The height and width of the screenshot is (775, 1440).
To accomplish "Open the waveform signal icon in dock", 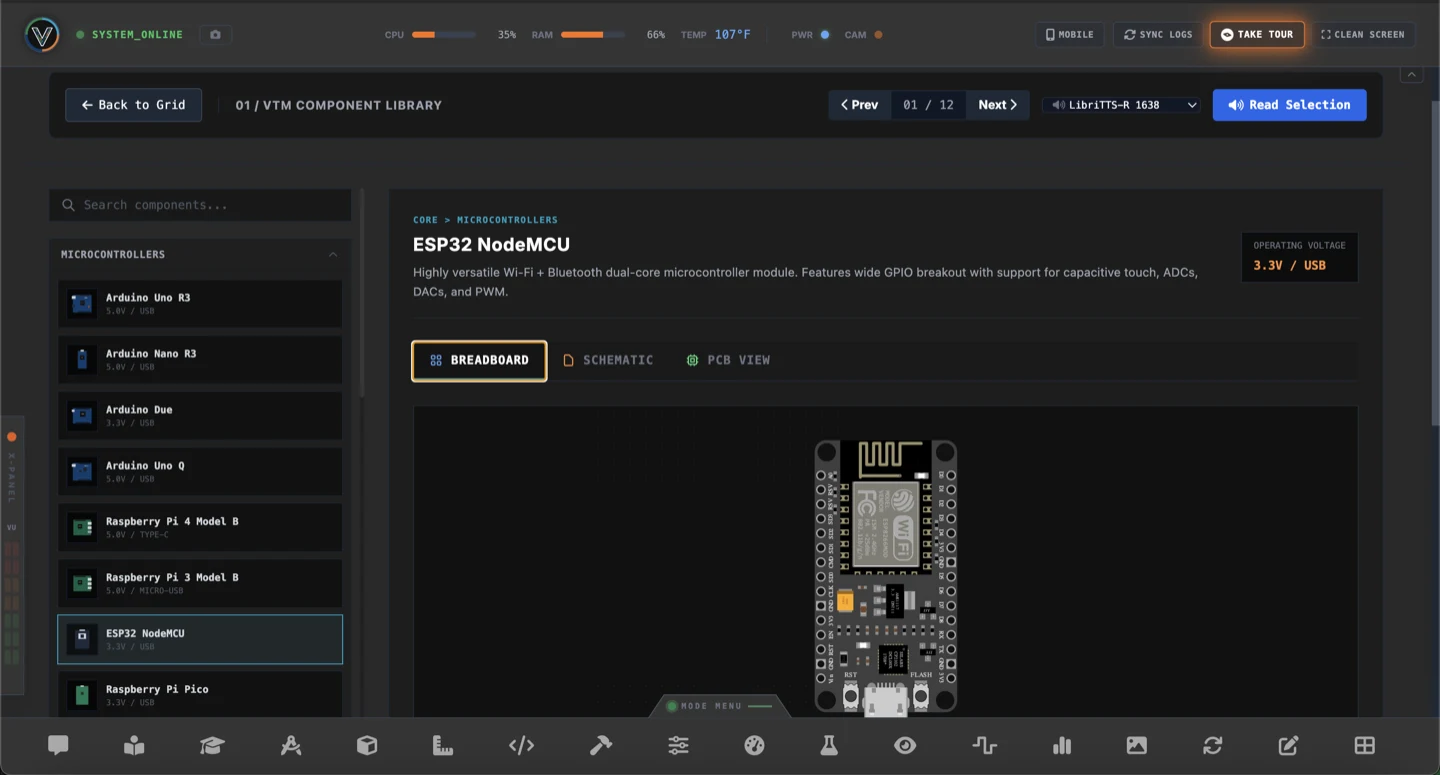I will [x=985, y=745].
